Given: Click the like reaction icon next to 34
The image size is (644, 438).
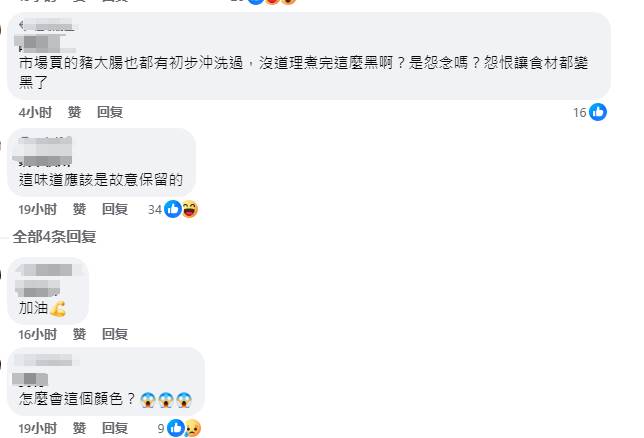Looking at the screenshot, I should coord(172,209).
